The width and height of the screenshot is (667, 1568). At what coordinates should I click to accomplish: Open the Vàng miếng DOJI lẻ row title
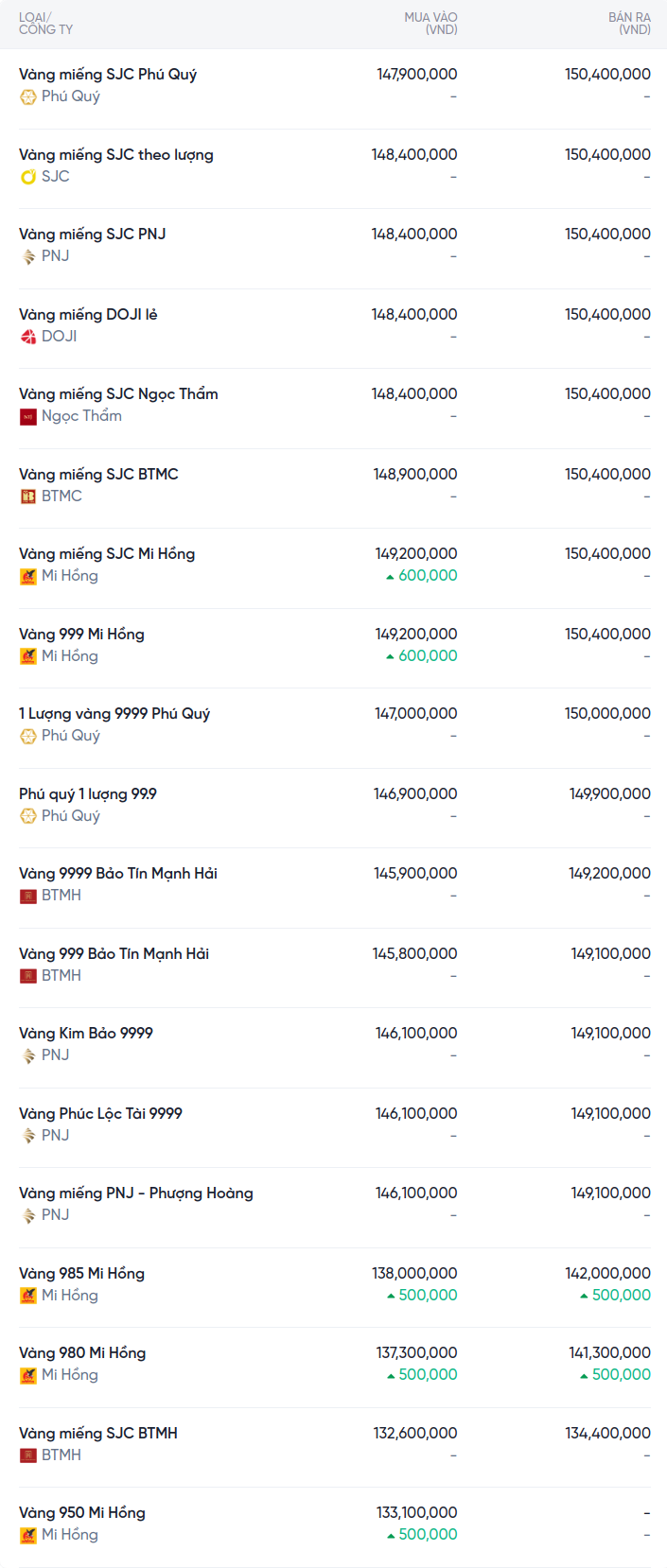tap(88, 314)
